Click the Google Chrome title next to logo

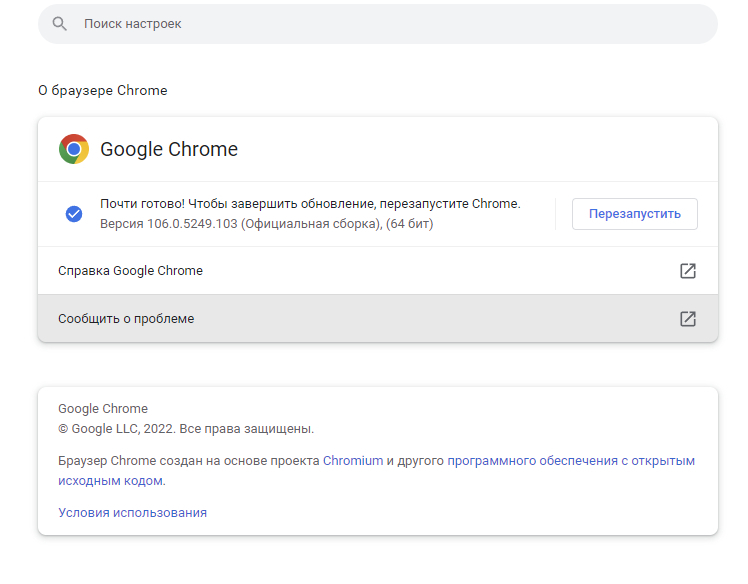coord(169,150)
